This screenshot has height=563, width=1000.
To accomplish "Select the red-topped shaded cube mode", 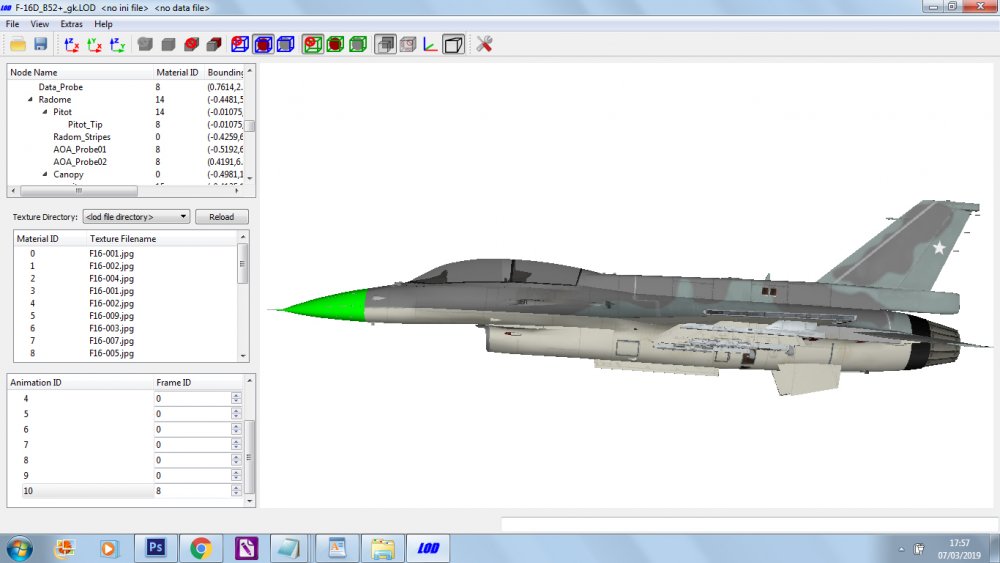I will pos(191,44).
